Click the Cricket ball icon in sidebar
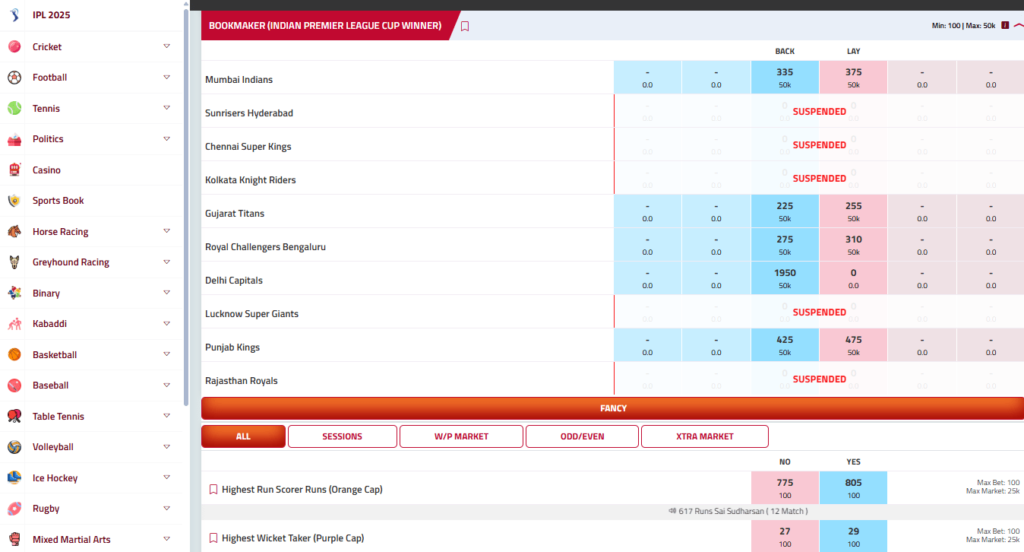1024x552 pixels. click(x=14, y=46)
